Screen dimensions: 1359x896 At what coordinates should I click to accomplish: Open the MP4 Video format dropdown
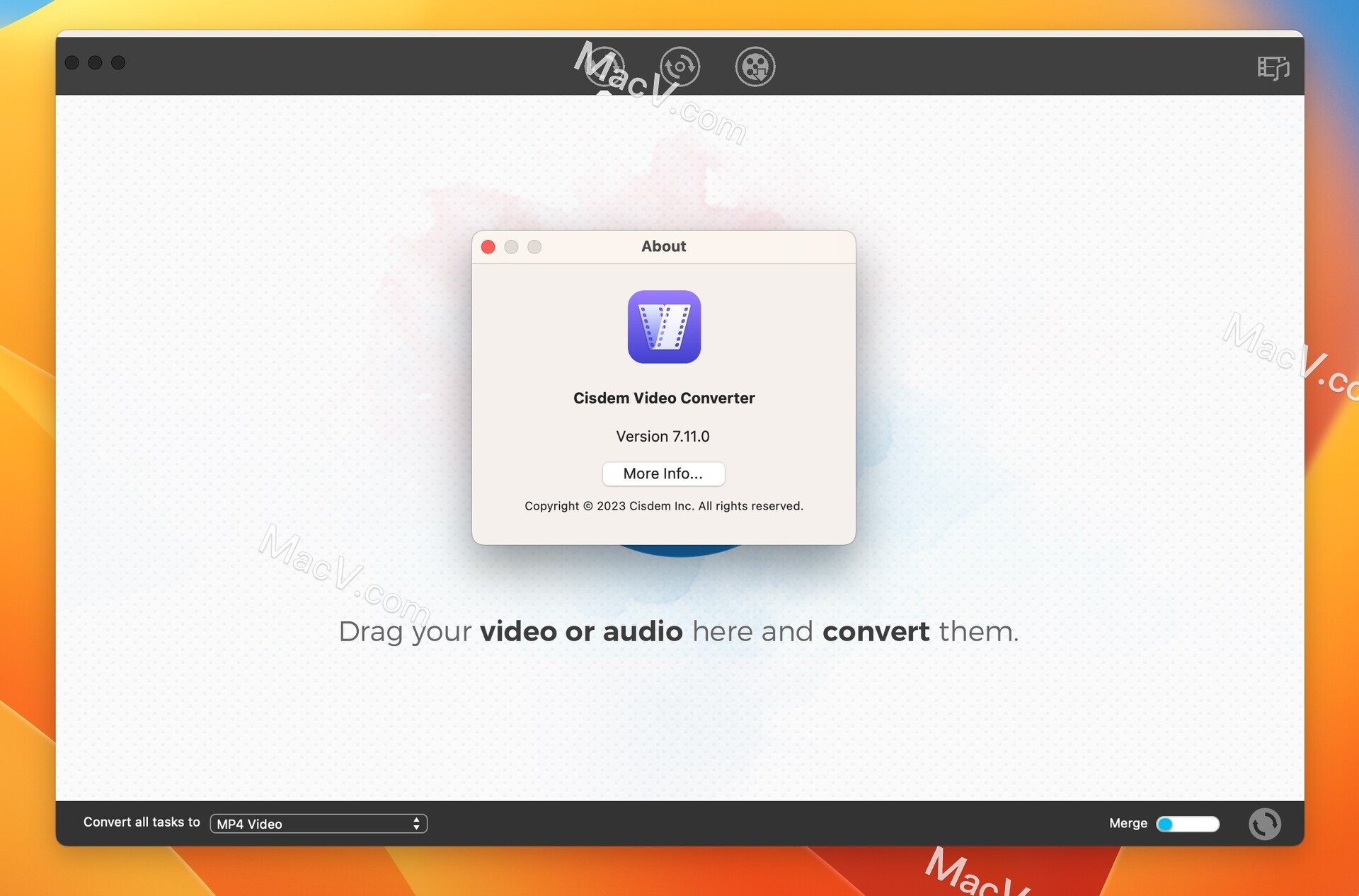coord(319,823)
